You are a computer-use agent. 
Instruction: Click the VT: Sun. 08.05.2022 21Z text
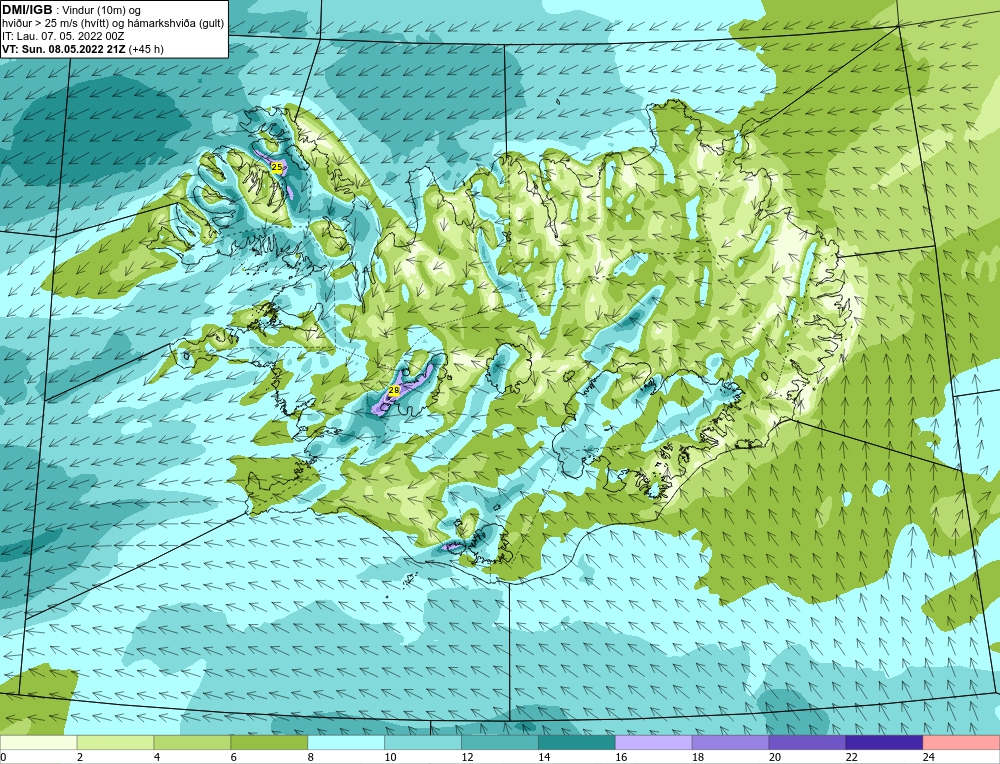pyautogui.click(x=64, y=49)
